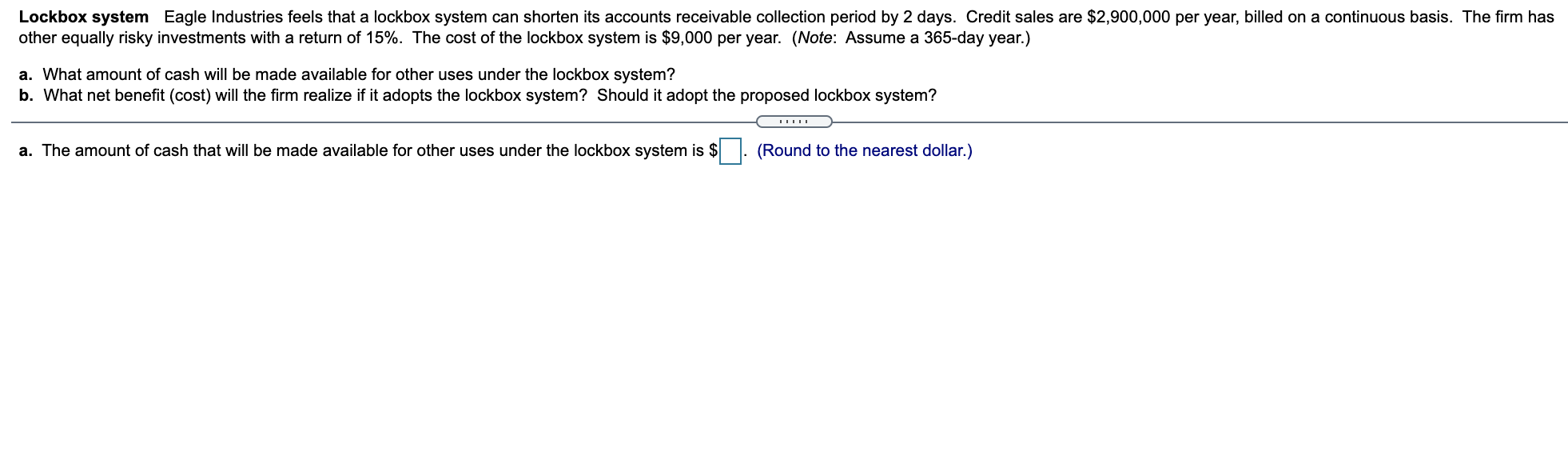Click the bold 'a.' label in the answer area
Screen dimensions: 1568x464
[x=25, y=150]
